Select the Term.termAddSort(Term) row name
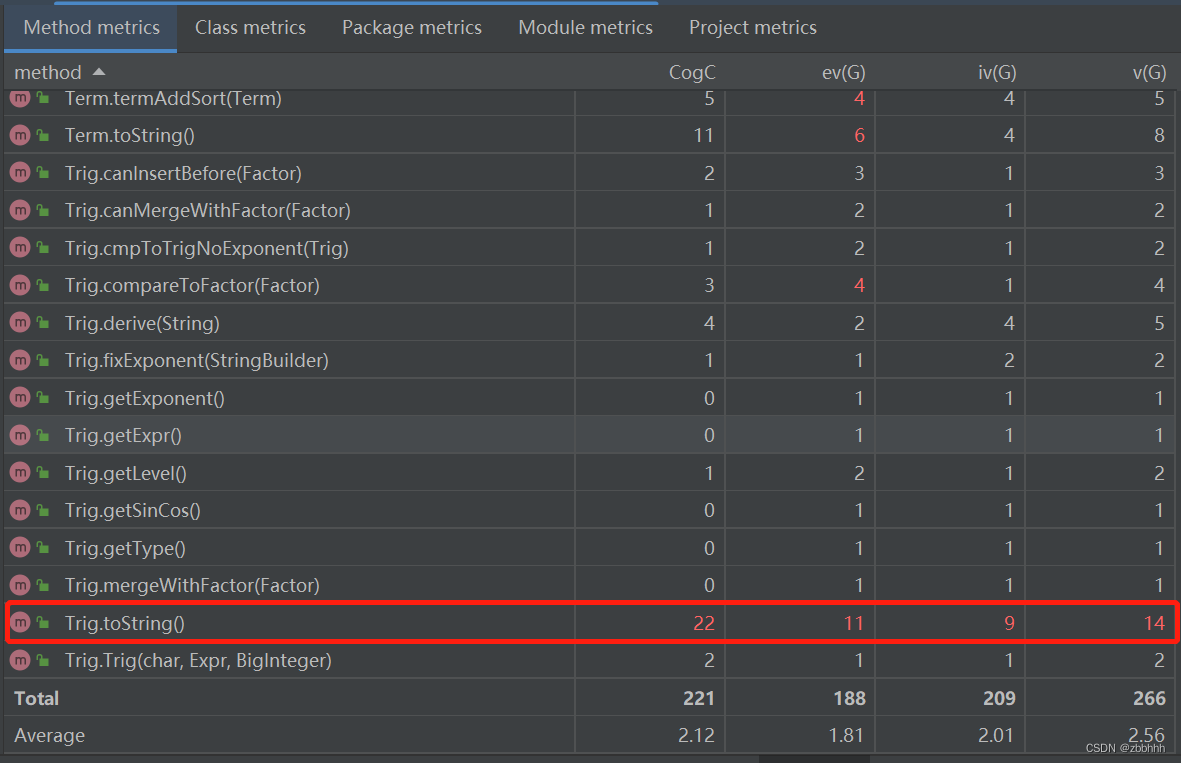 [x=173, y=99]
